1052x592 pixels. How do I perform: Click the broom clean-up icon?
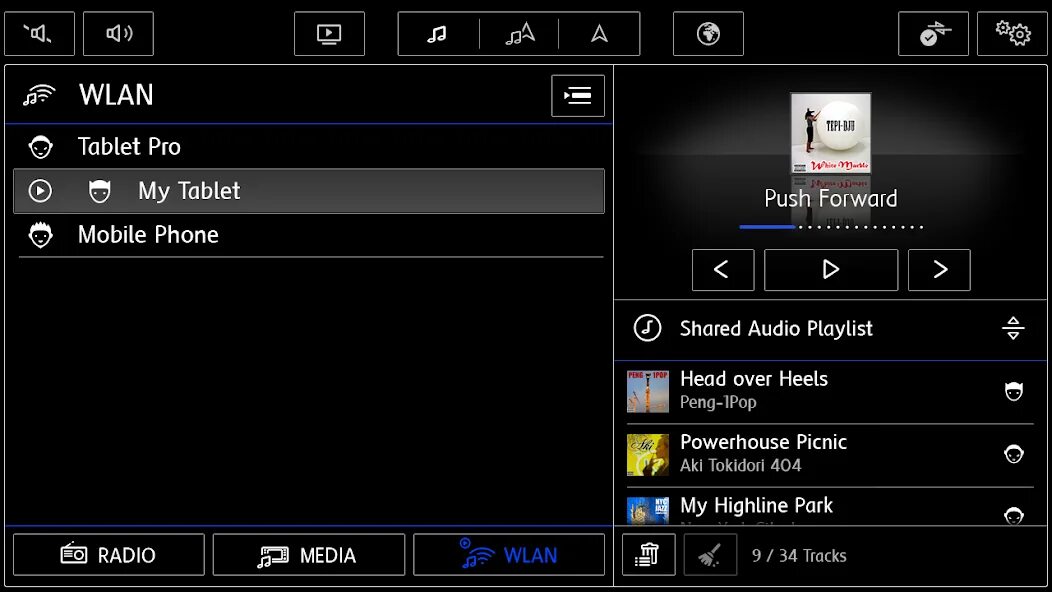click(711, 555)
